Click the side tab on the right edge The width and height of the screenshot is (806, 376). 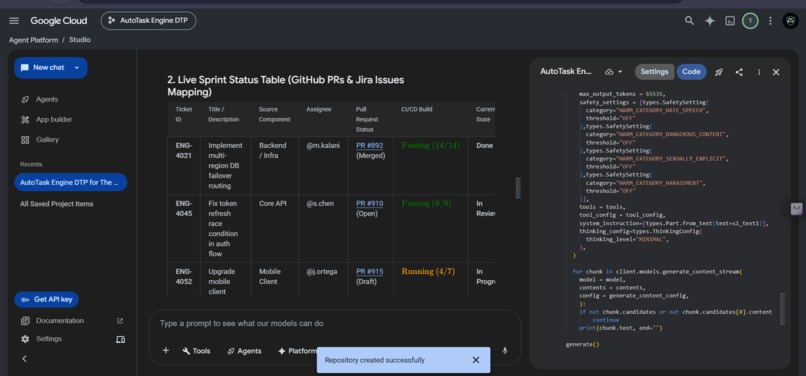tap(796, 208)
